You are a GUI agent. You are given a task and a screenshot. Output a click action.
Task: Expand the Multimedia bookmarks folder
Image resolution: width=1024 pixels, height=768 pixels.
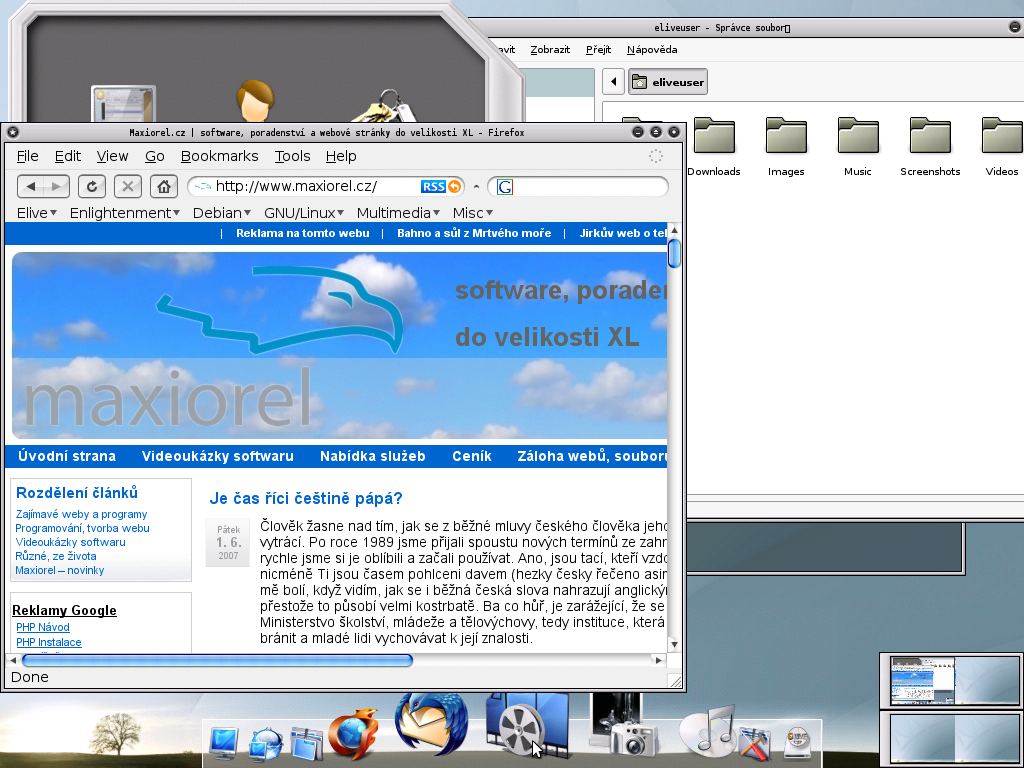pos(398,213)
